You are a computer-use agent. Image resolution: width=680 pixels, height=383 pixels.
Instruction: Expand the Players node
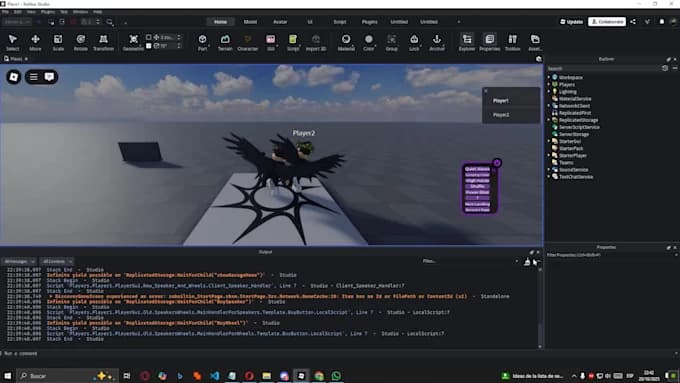pyautogui.click(x=549, y=85)
